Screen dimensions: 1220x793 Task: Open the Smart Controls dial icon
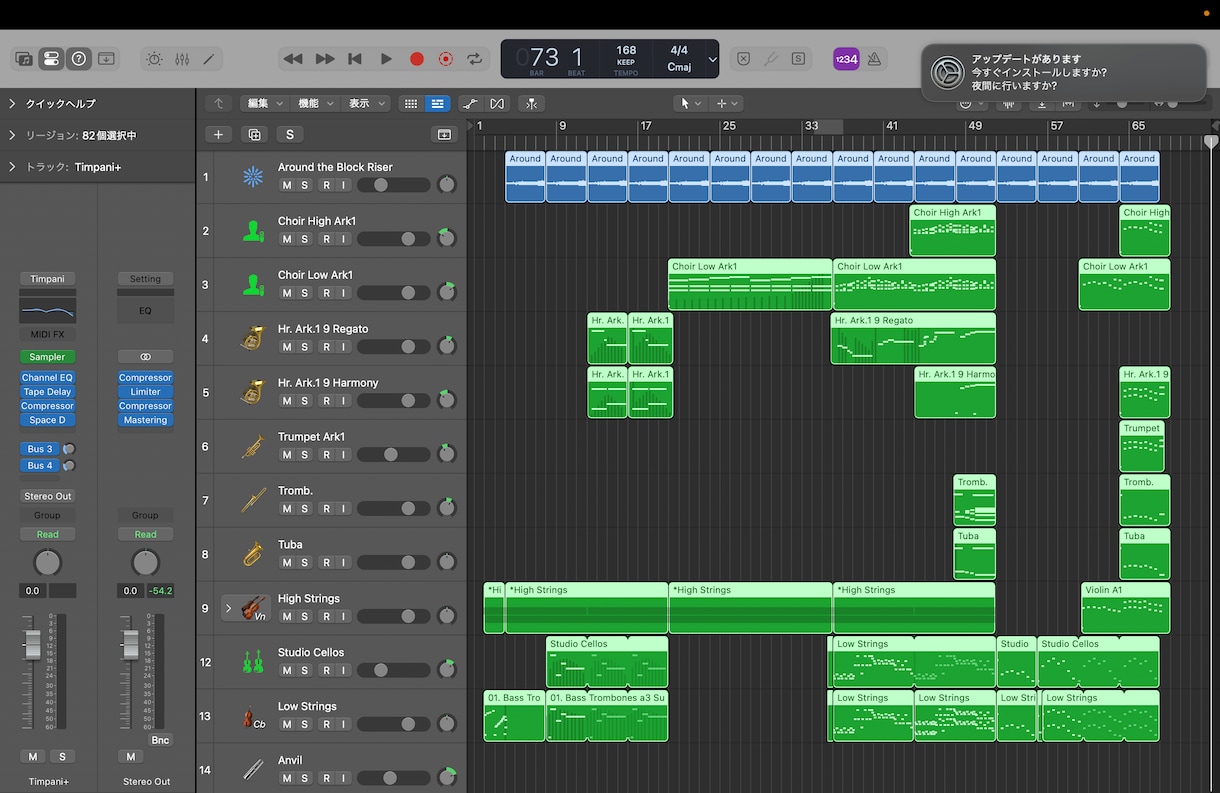click(154, 59)
